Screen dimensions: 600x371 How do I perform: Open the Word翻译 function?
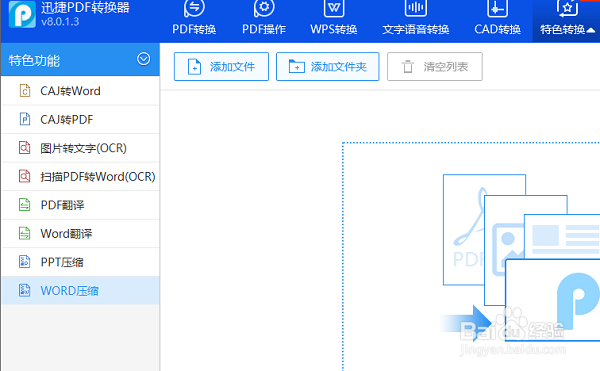[x=80, y=233]
